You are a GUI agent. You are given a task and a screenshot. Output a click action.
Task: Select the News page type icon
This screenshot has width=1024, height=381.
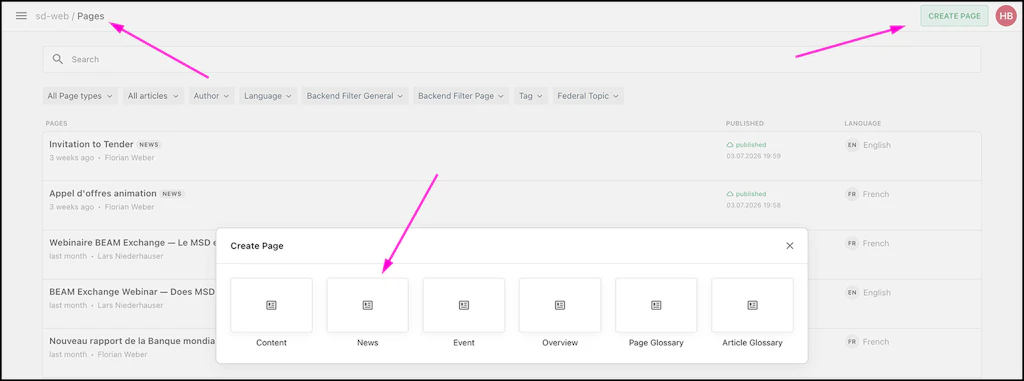click(x=368, y=305)
